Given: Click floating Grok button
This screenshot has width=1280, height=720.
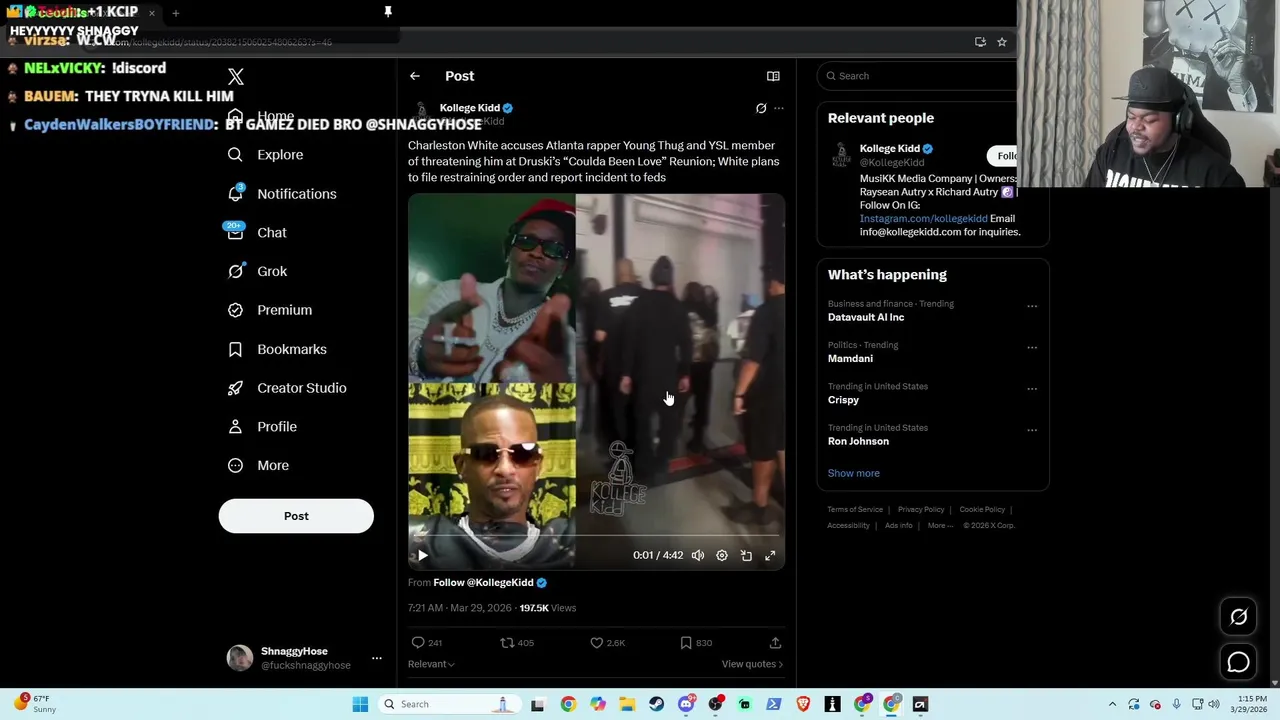Looking at the screenshot, I should (x=1238, y=617).
